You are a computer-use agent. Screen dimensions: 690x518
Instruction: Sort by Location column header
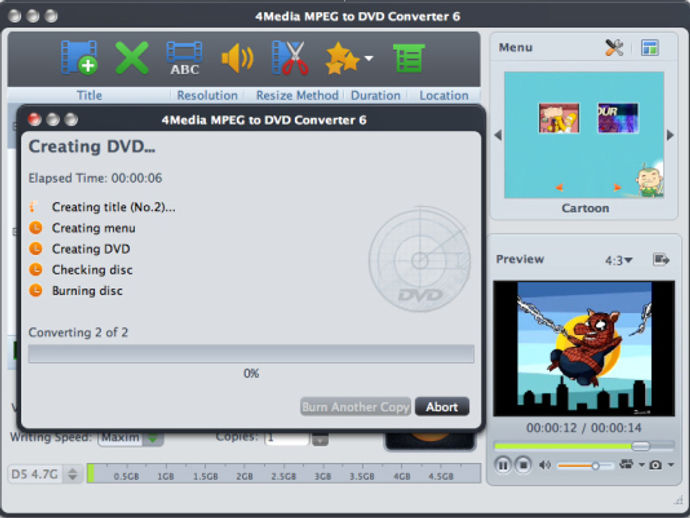click(444, 95)
